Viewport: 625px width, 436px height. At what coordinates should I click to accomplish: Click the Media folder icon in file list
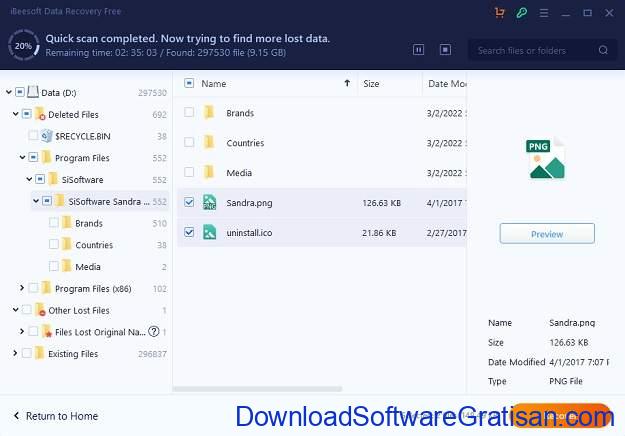point(209,173)
